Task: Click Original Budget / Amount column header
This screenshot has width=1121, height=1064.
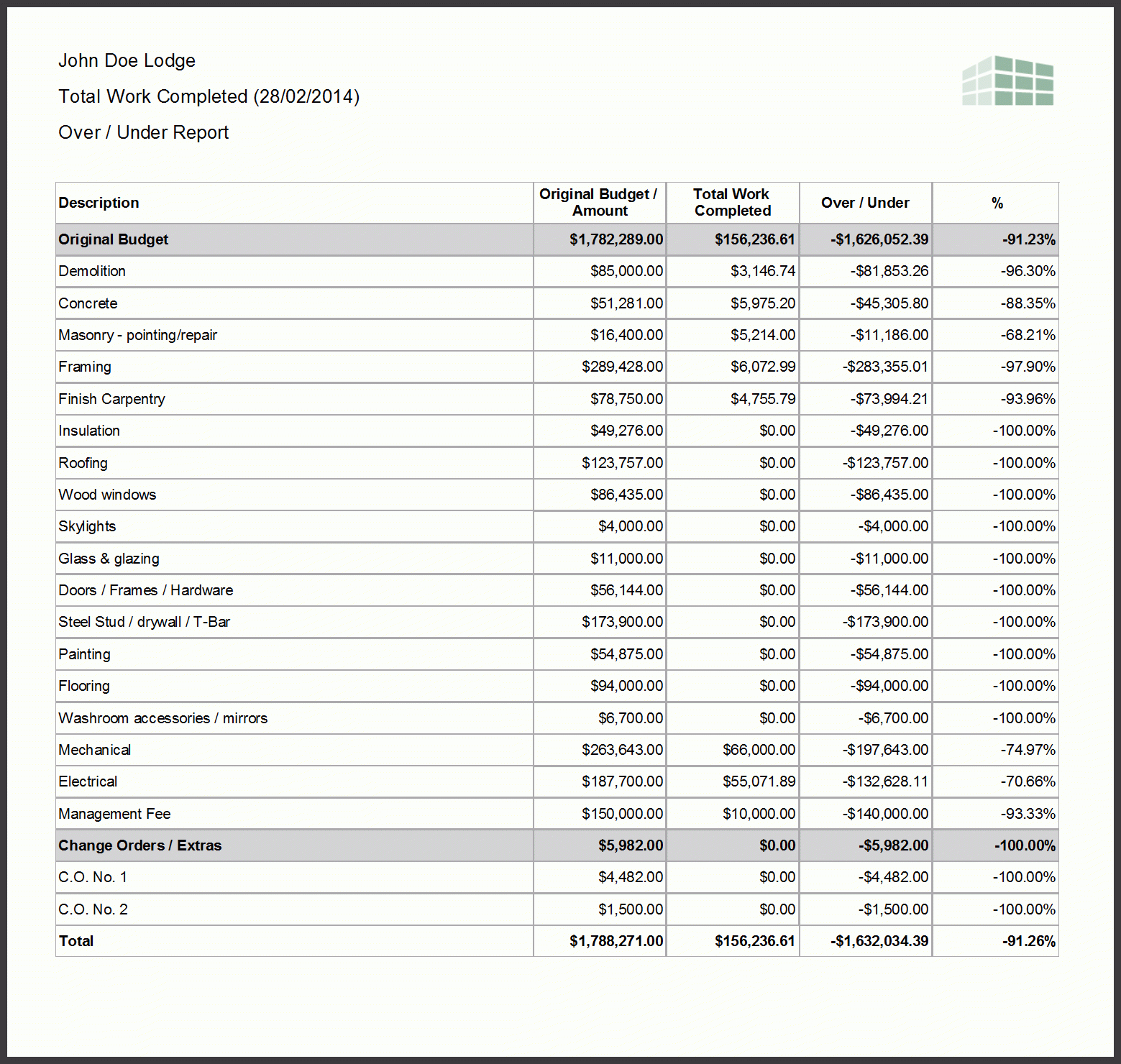Action: (599, 203)
